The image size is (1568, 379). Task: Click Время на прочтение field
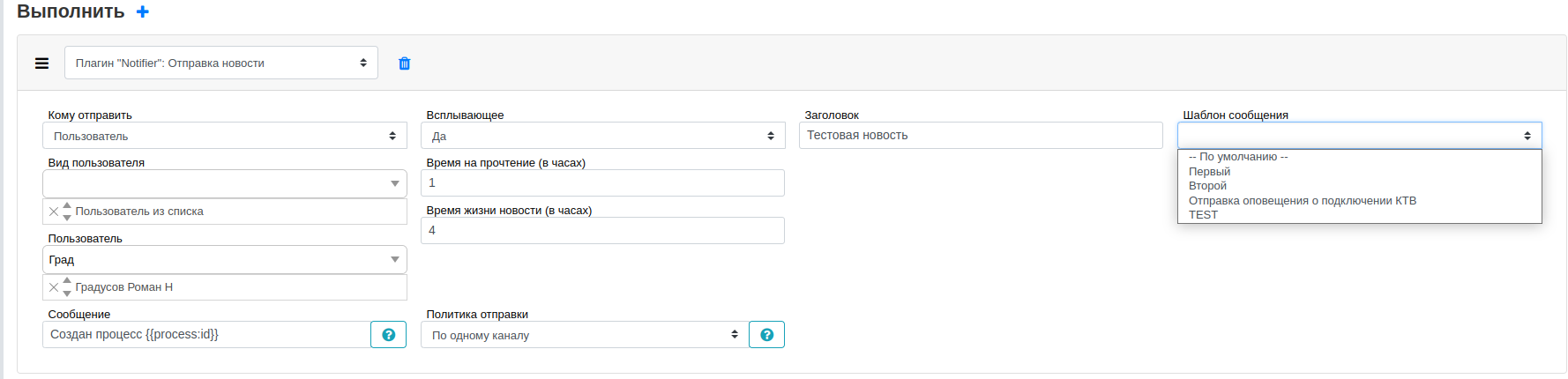tap(602, 183)
